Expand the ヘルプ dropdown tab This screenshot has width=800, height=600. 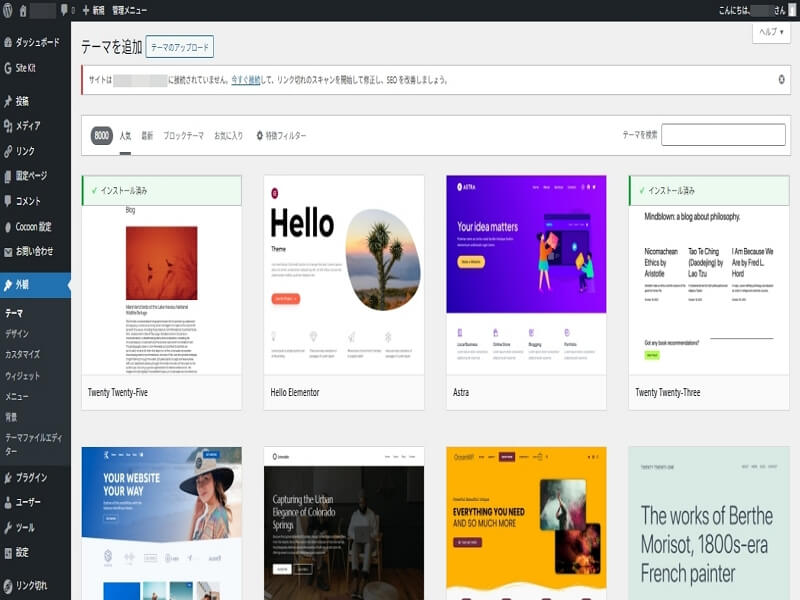(771, 32)
